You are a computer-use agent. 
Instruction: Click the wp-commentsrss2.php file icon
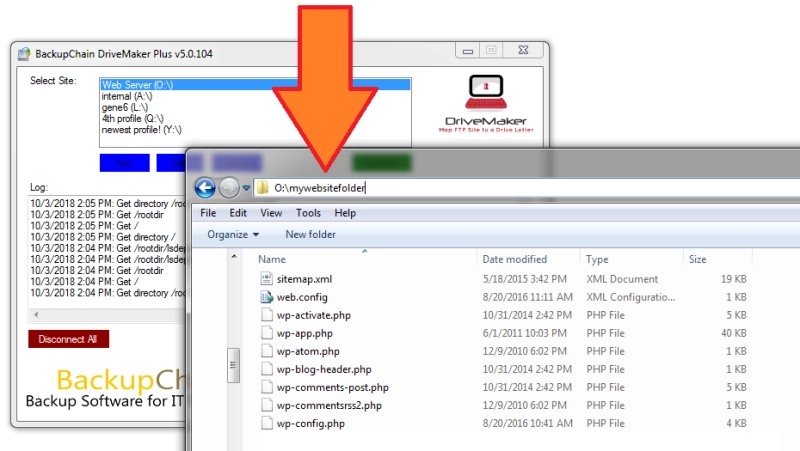[x=266, y=405]
